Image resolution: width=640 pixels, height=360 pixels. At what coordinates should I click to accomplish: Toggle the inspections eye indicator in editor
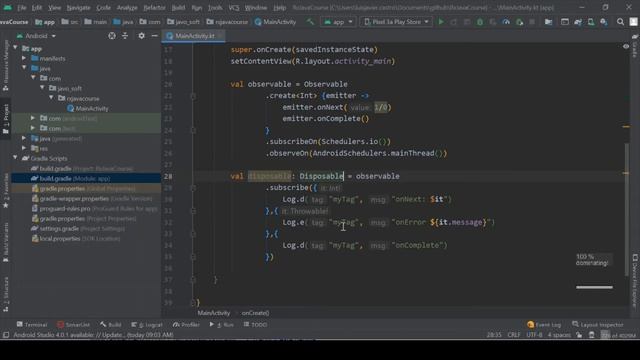coord(626,47)
